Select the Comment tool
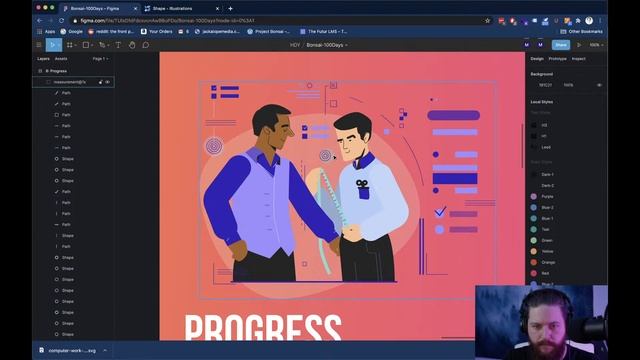 click(x=146, y=45)
